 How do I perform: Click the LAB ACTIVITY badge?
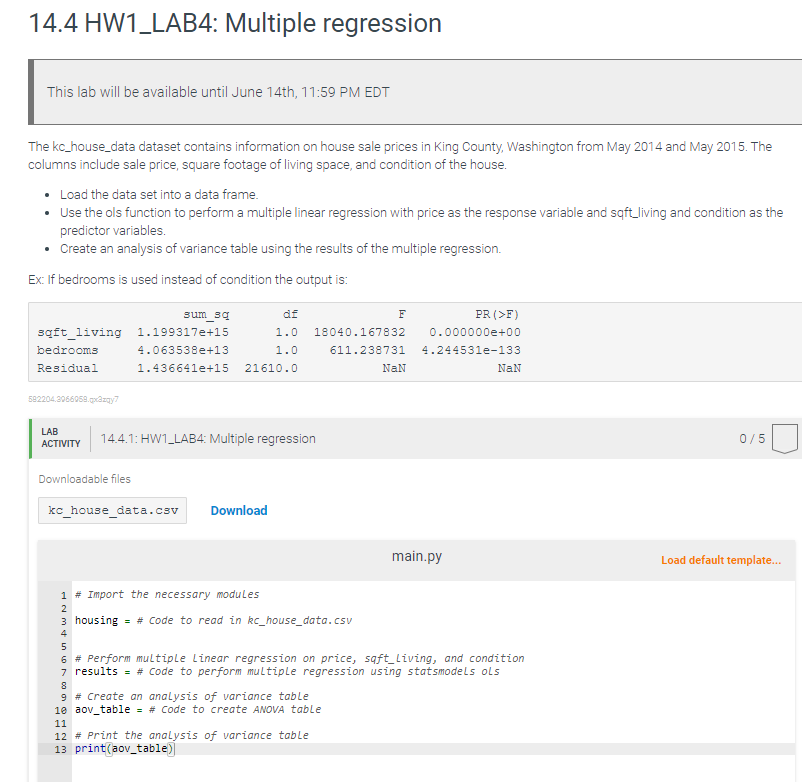[60, 438]
